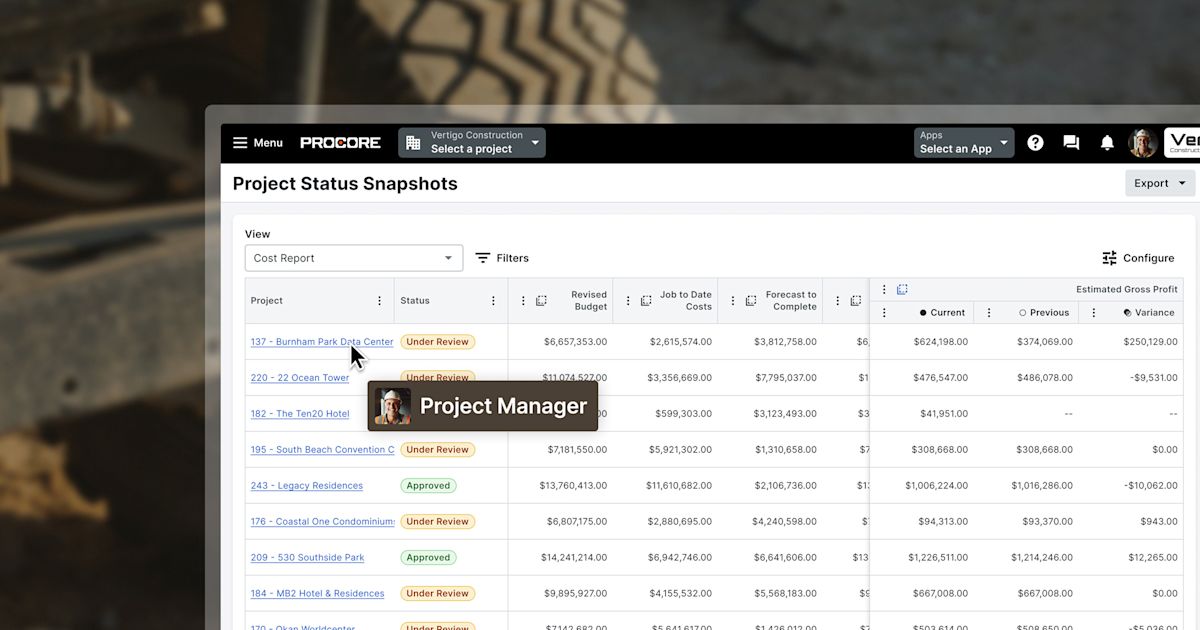Open the Cost Report view dropdown
1200x630 pixels.
(354, 258)
